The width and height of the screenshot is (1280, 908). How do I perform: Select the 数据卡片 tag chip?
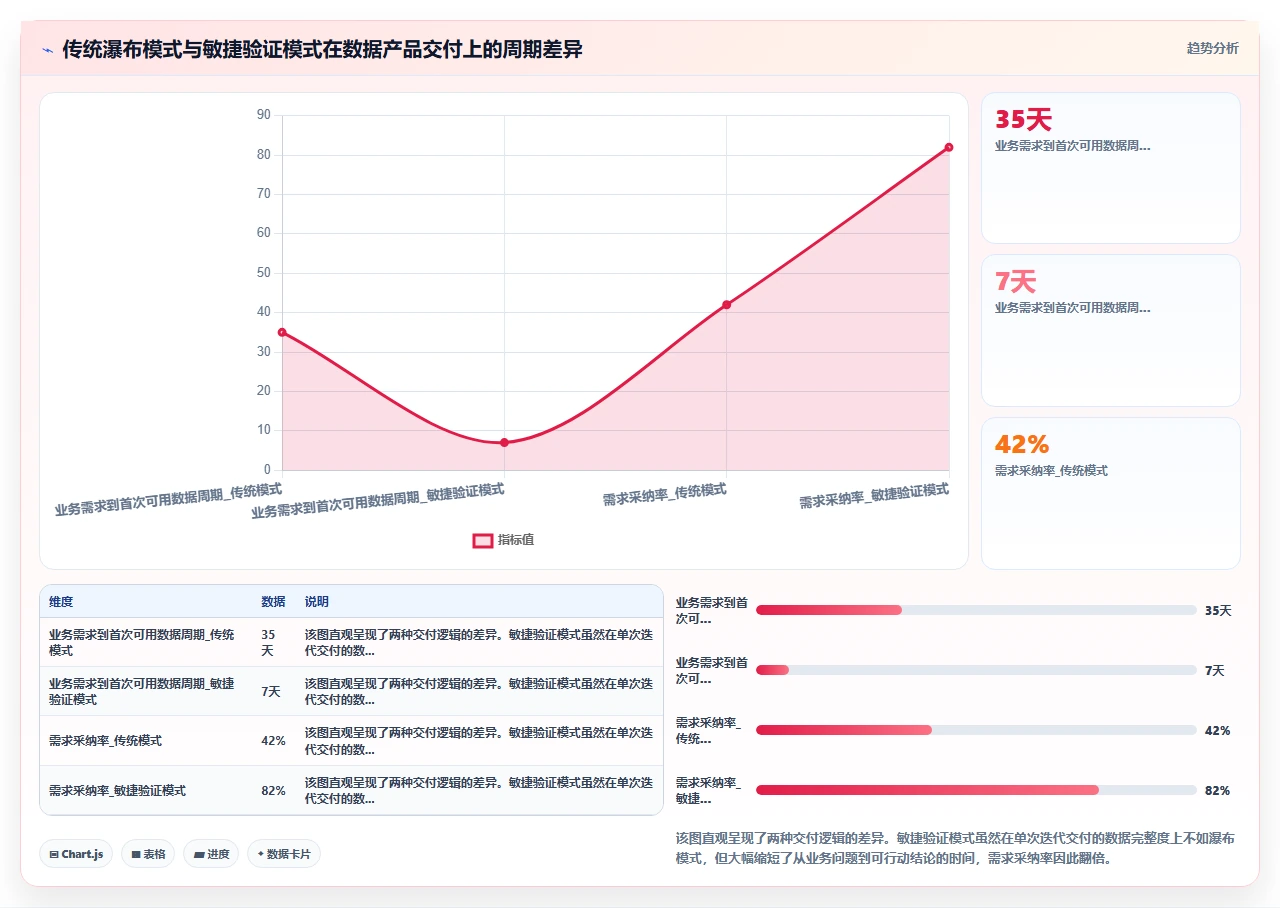pyautogui.click(x=284, y=854)
